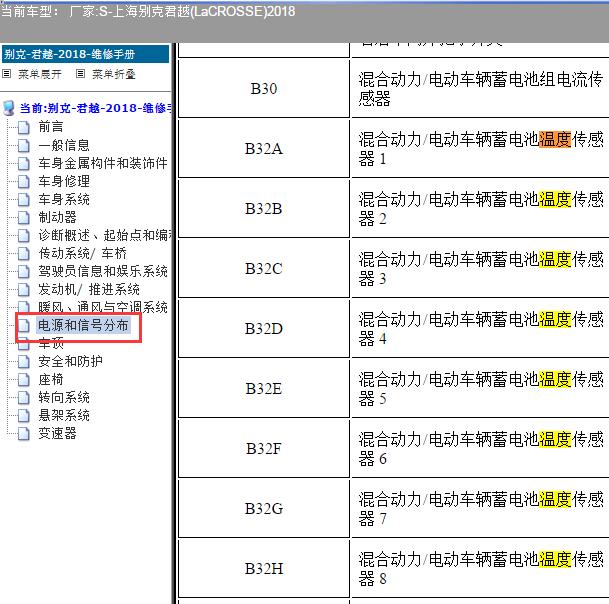609x604 pixels.
Task: Click the page icon beside 转向系统
Action: [x=24, y=397]
